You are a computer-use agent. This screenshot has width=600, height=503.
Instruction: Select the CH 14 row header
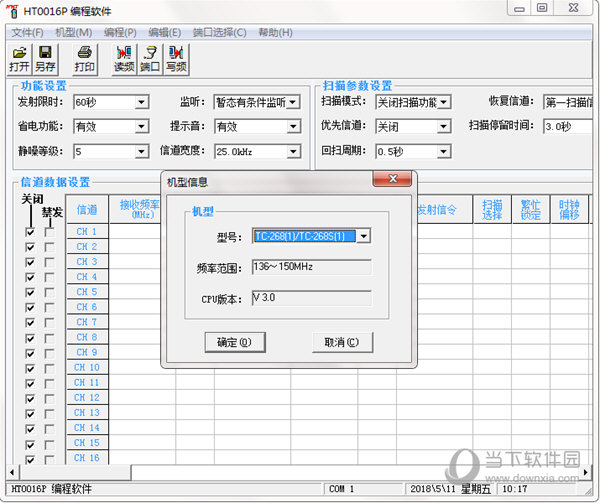pyautogui.click(x=87, y=428)
